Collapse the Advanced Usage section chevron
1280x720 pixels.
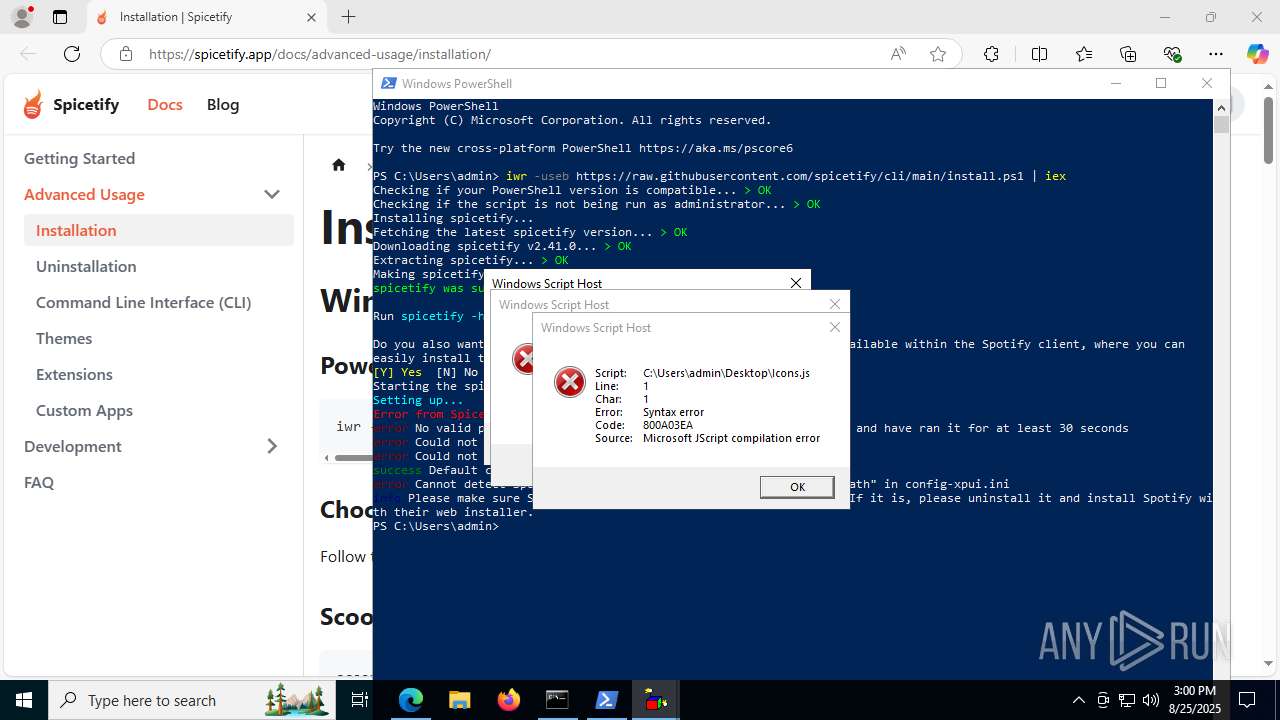click(271, 194)
